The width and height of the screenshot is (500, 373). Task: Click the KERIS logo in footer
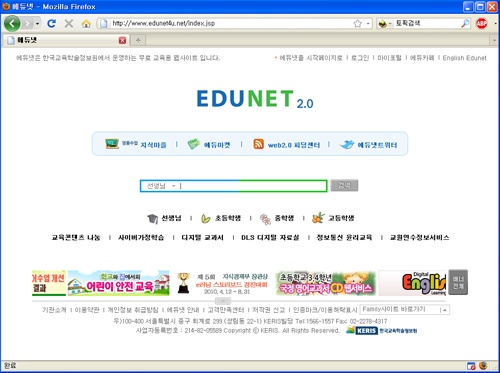tap(382, 331)
